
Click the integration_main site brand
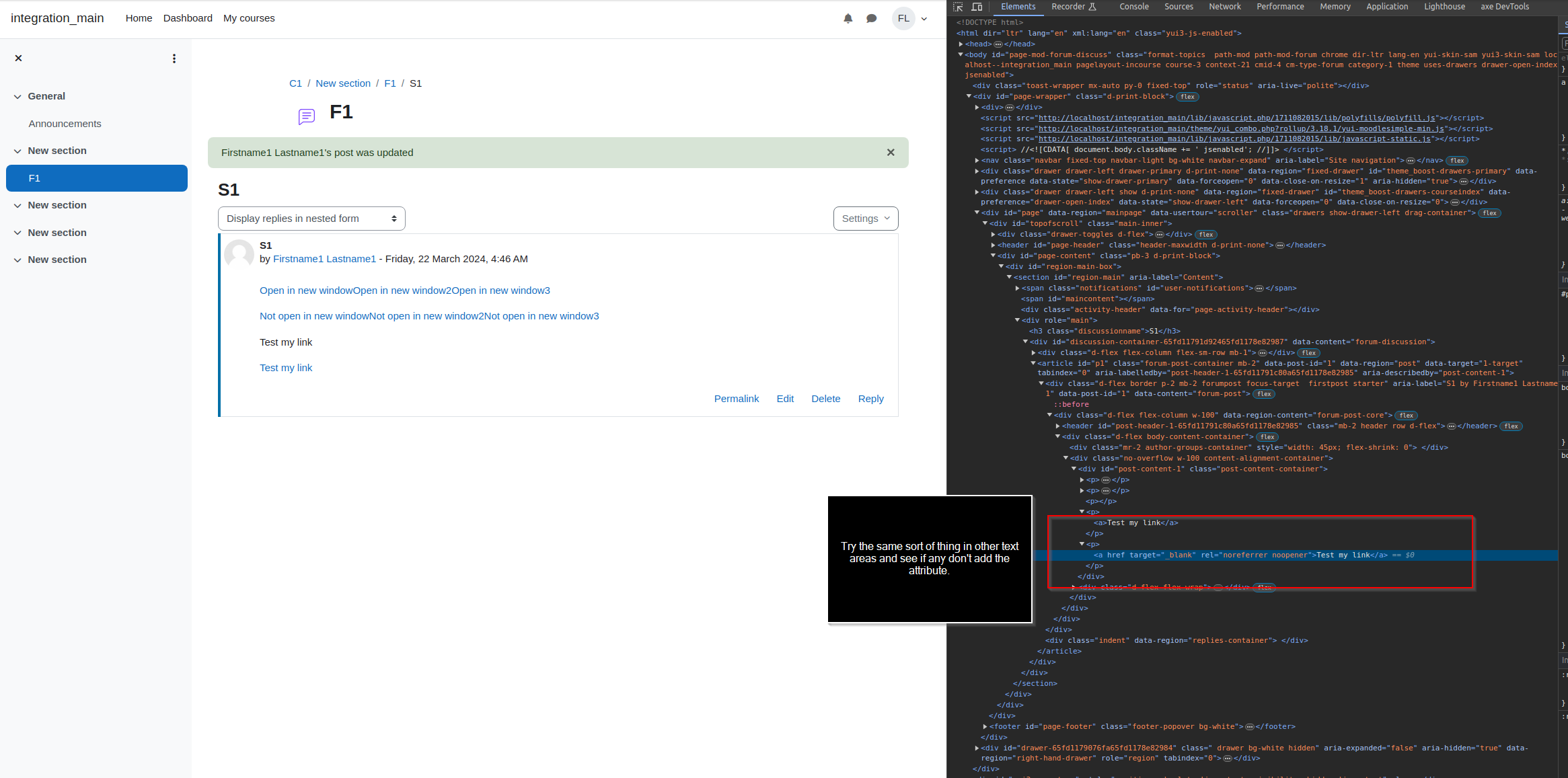tap(57, 18)
